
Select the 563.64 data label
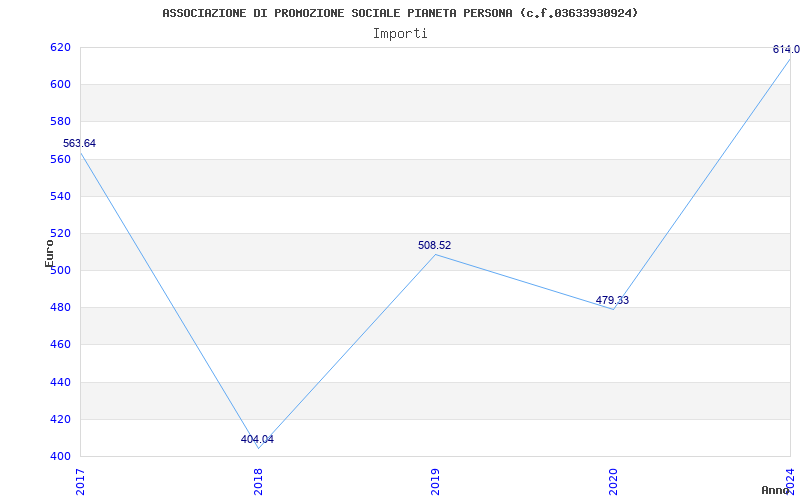pos(79,143)
